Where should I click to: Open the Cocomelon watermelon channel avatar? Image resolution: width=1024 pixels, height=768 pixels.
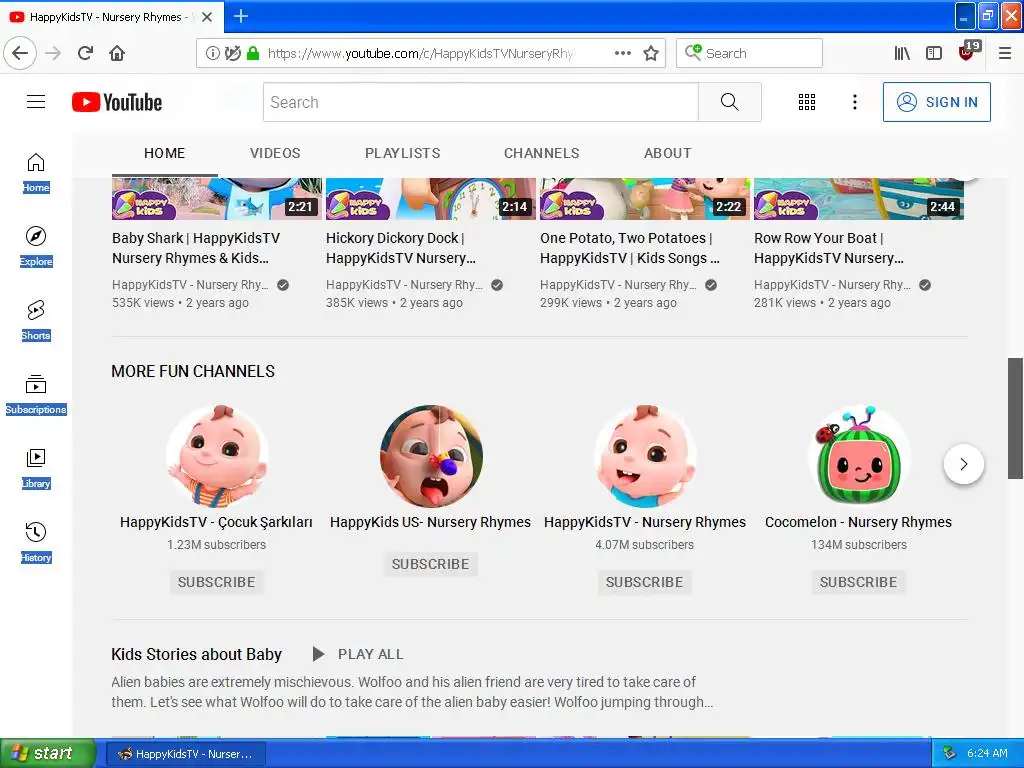[858, 456]
